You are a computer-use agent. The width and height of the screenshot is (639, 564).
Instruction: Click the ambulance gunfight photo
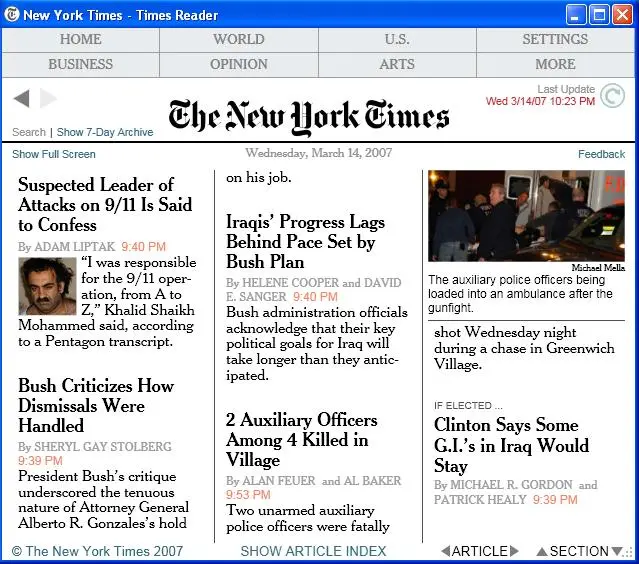coord(526,216)
